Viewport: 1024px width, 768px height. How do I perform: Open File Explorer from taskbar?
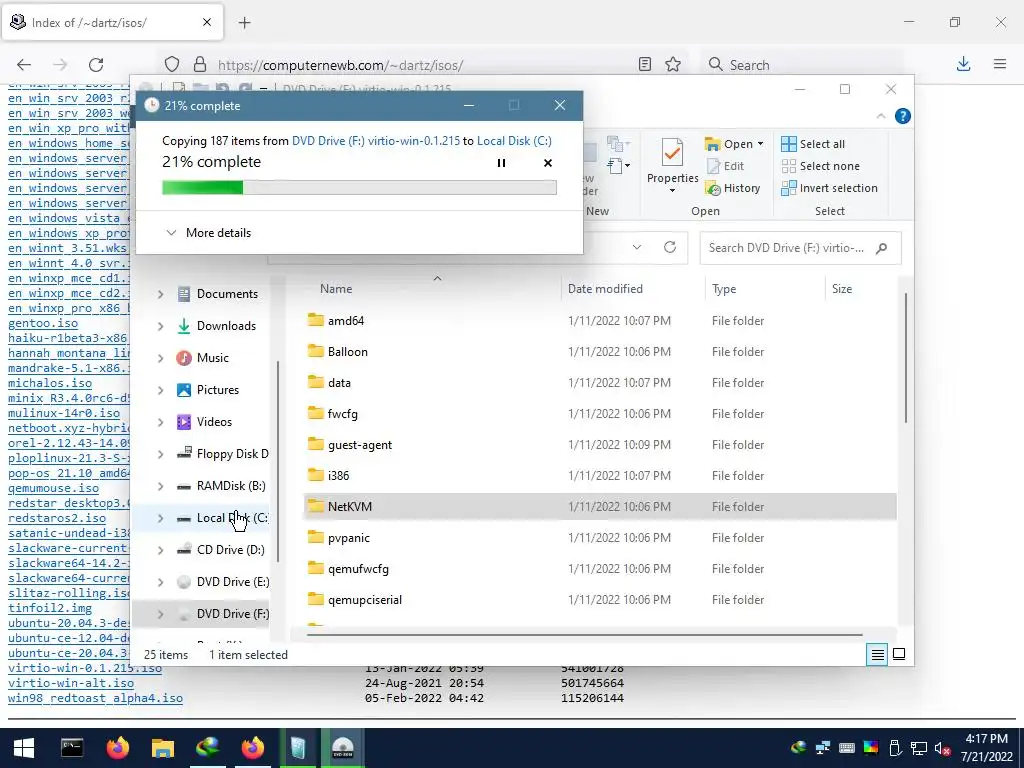[x=163, y=748]
